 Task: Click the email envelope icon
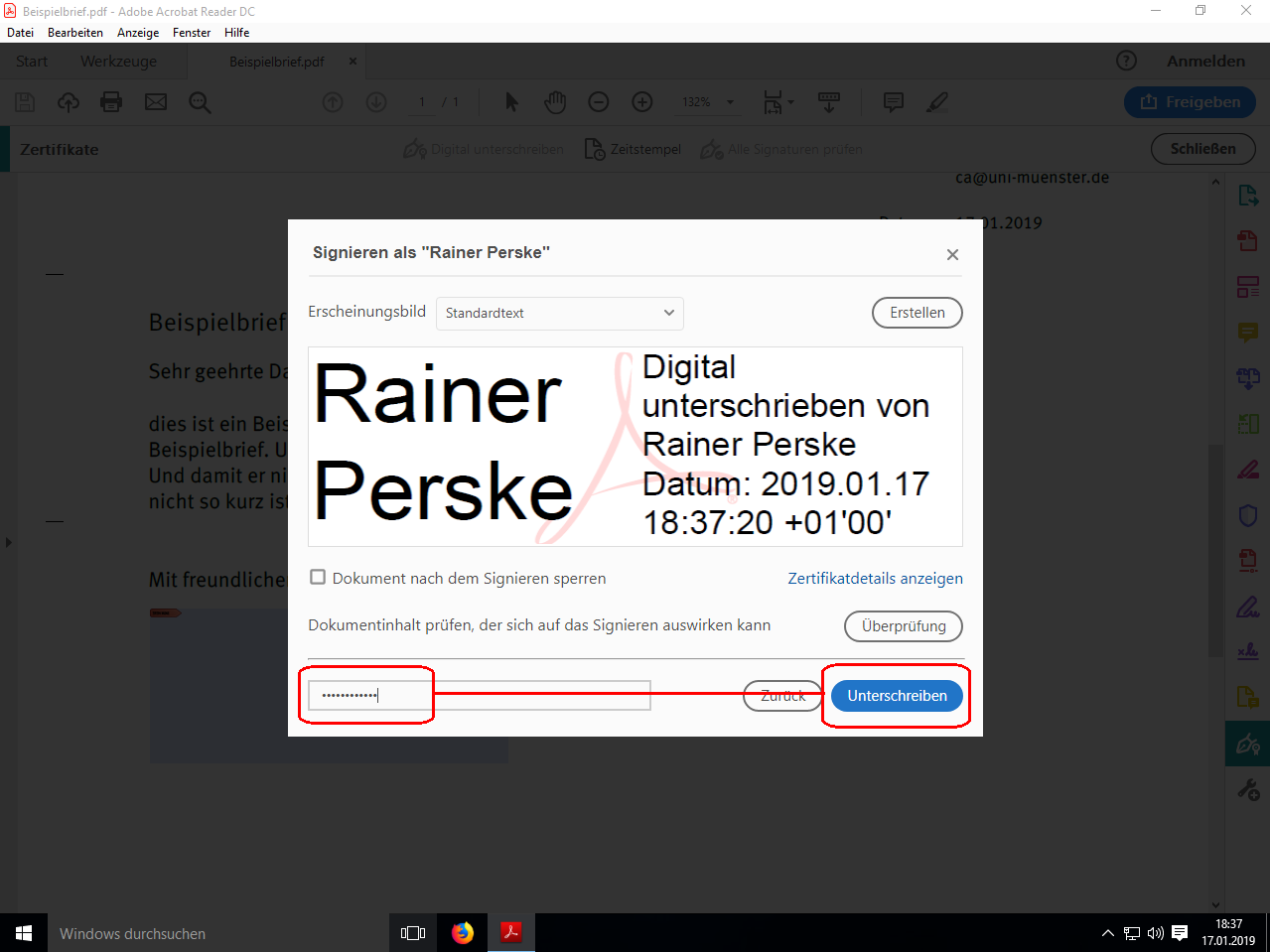[156, 102]
